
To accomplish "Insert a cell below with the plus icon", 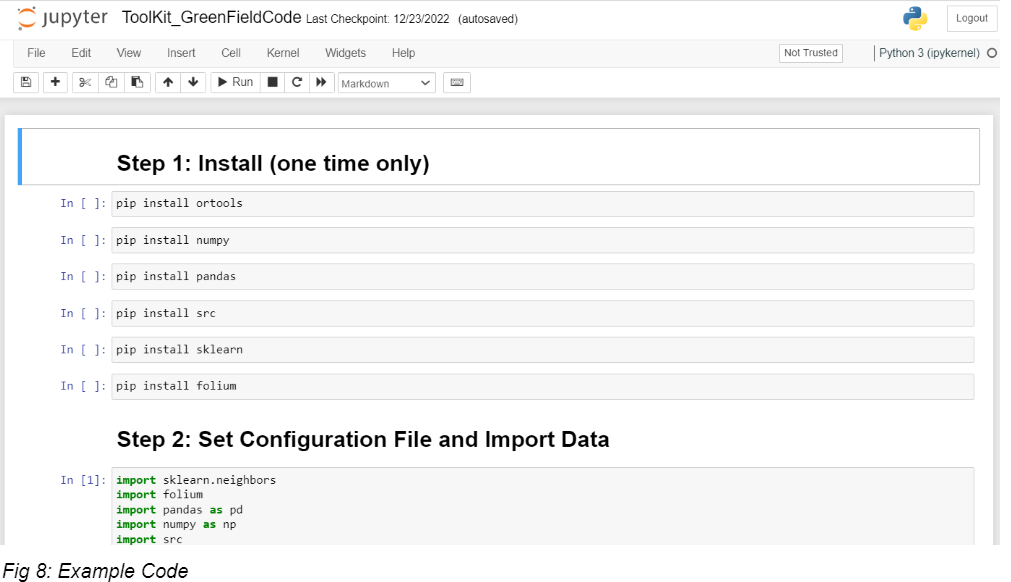I will click(x=55, y=82).
